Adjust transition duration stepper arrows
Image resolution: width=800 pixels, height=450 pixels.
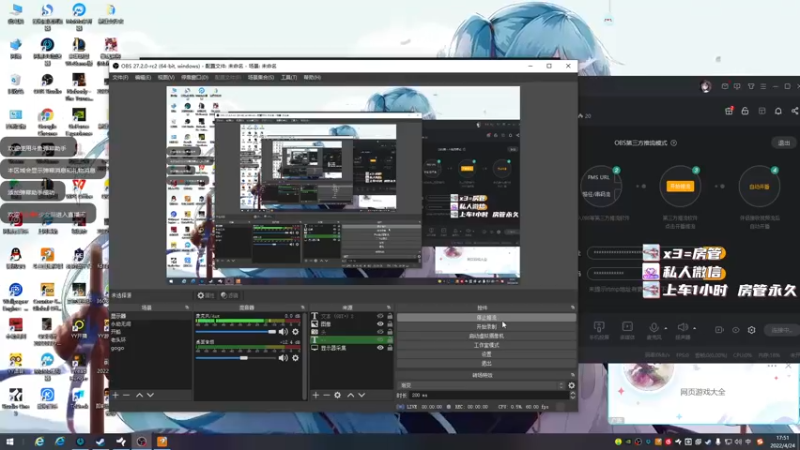click(x=572, y=395)
